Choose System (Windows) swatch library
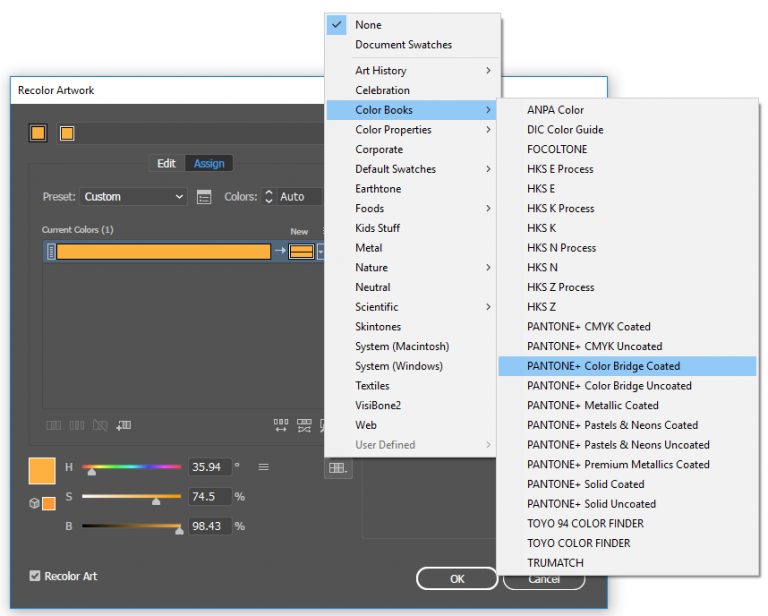 (x=413, y=366)
